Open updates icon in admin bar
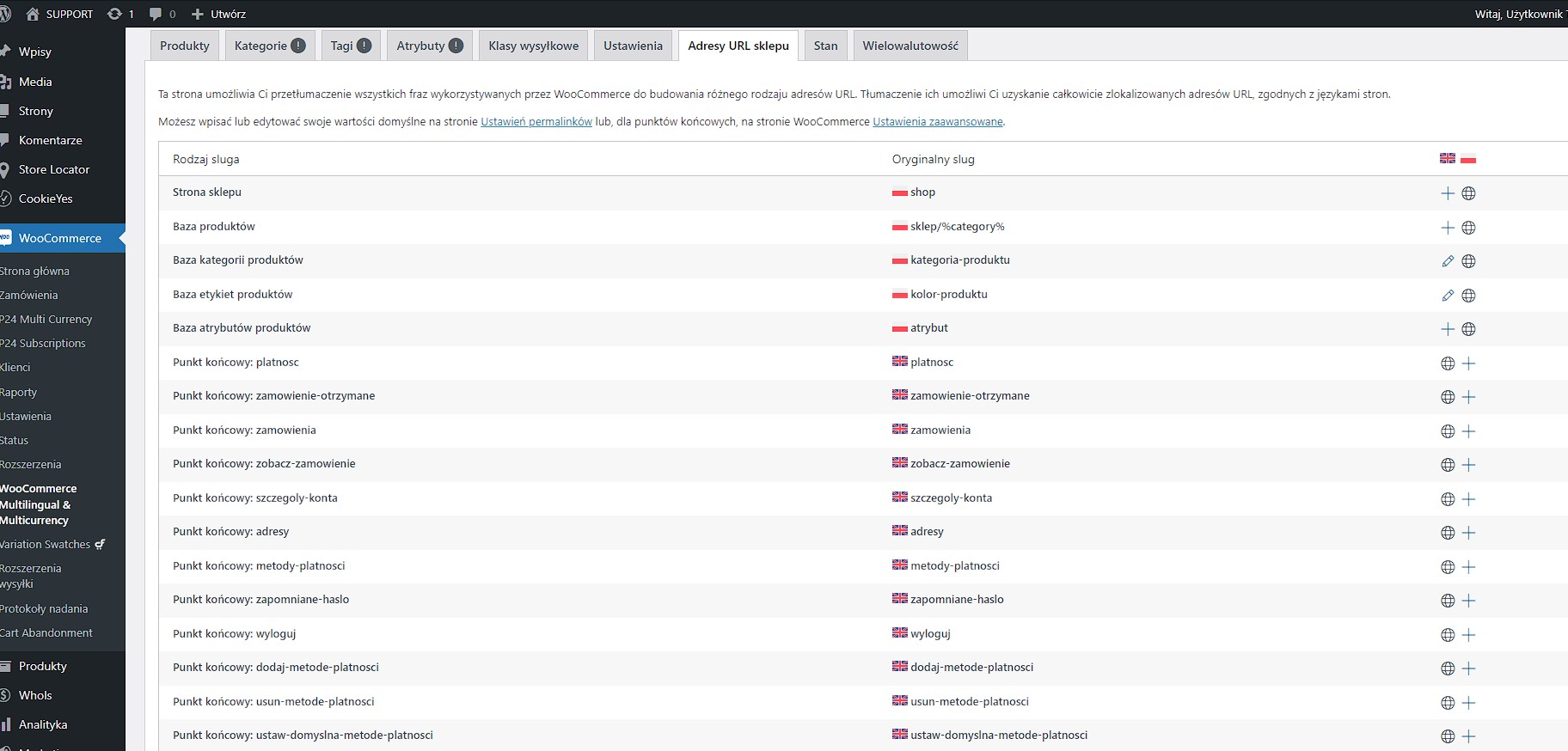1568x751 pixels. 120,14
